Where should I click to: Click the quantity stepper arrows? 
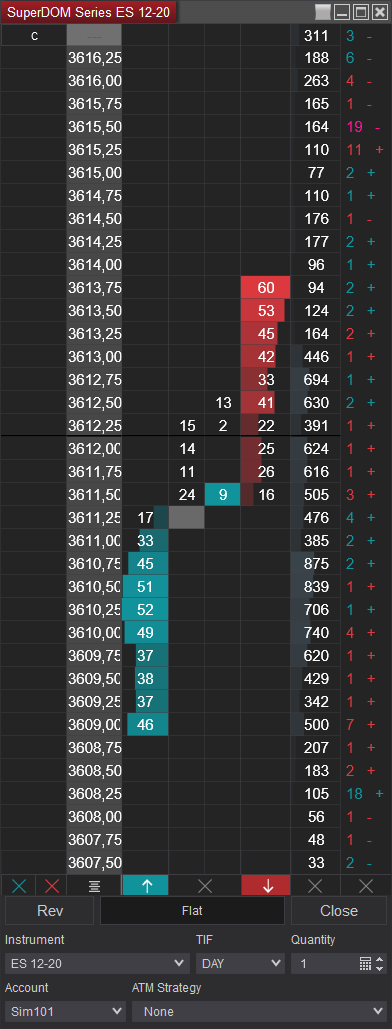pyautogui.click(x=380, y=964)
